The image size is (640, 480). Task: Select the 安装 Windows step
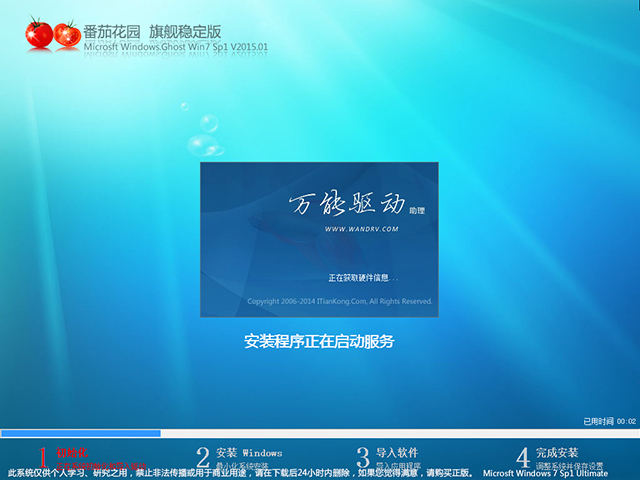tap(249, 453)
